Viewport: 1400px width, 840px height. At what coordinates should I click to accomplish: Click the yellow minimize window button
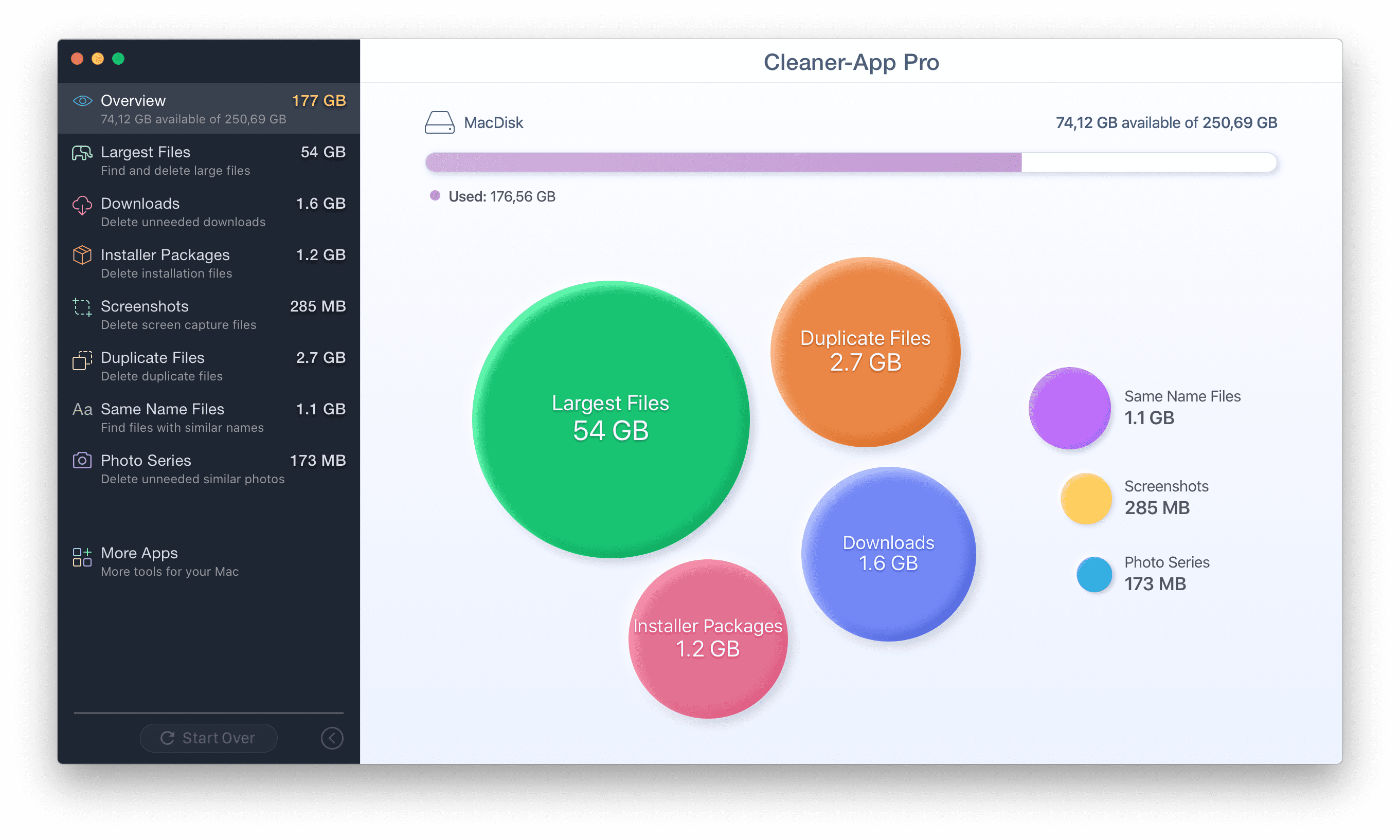point(98,59)
